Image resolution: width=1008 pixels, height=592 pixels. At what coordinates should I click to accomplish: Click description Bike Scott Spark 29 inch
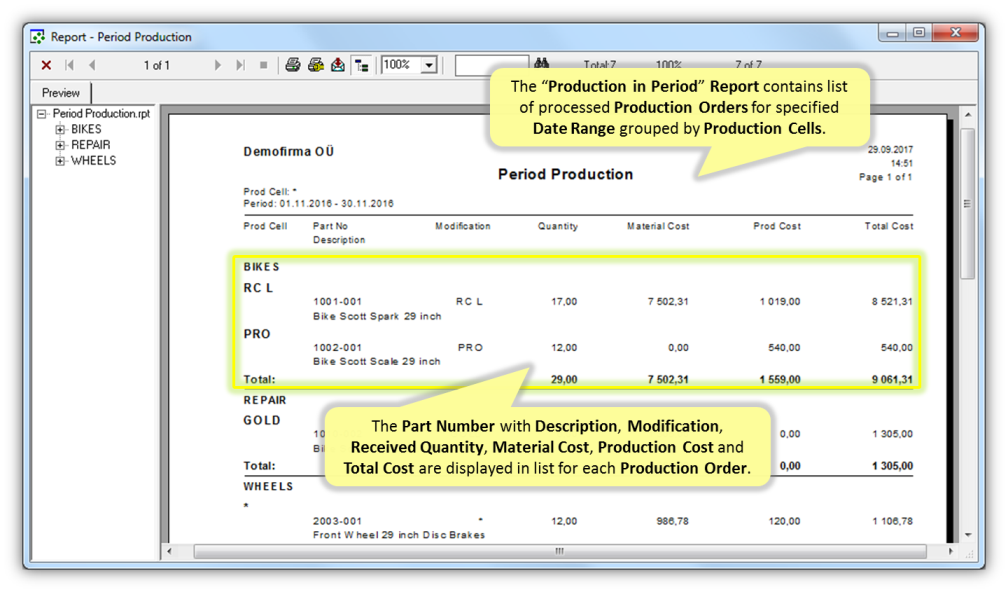(377, 316)
